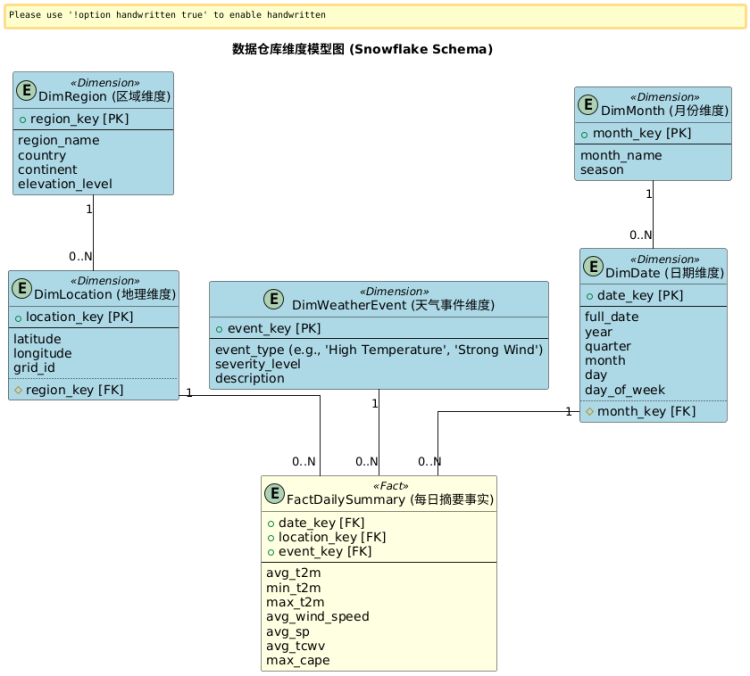Click the circle marker beside date_key [PK]

point(589,296)
